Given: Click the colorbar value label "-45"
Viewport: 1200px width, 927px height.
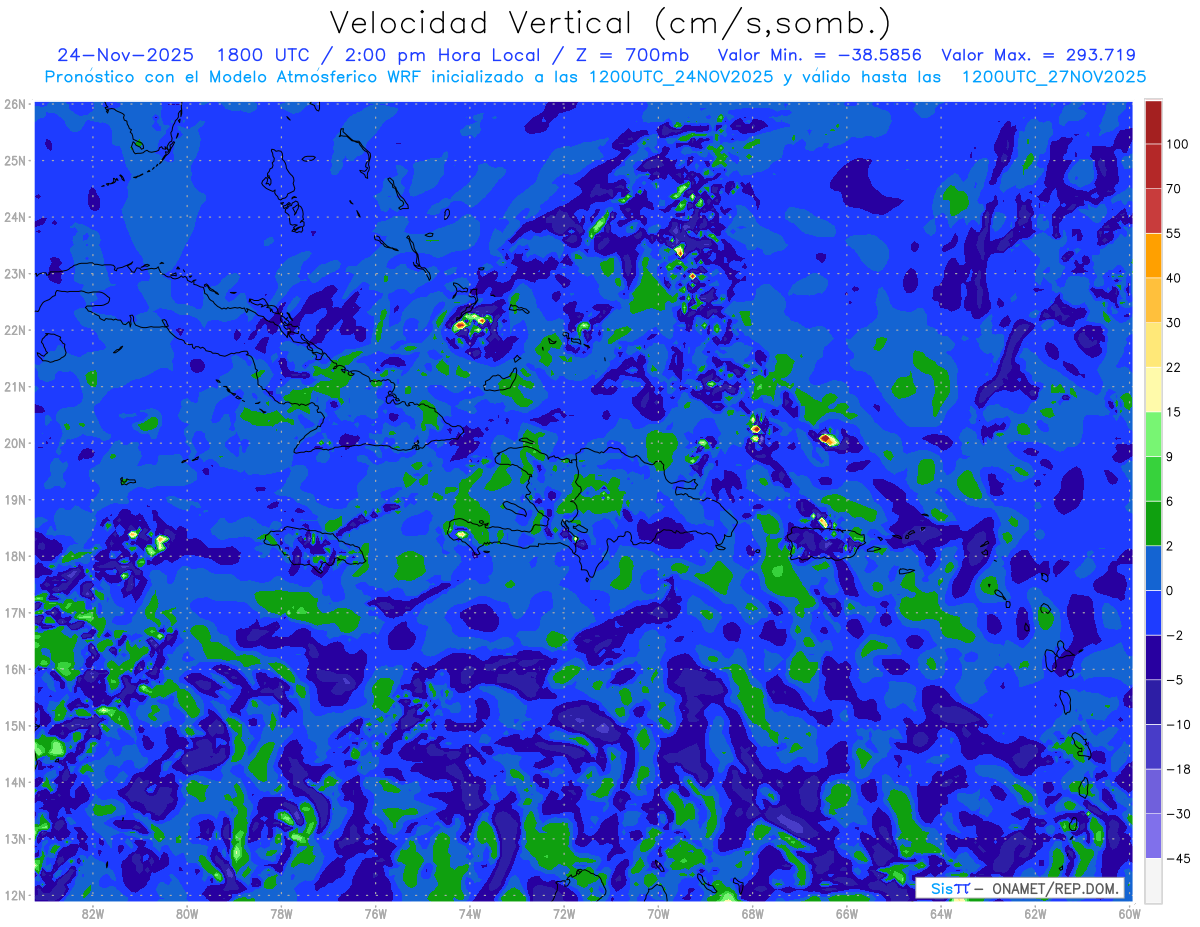Looking at the screenshot, I should pos(1177,859).
